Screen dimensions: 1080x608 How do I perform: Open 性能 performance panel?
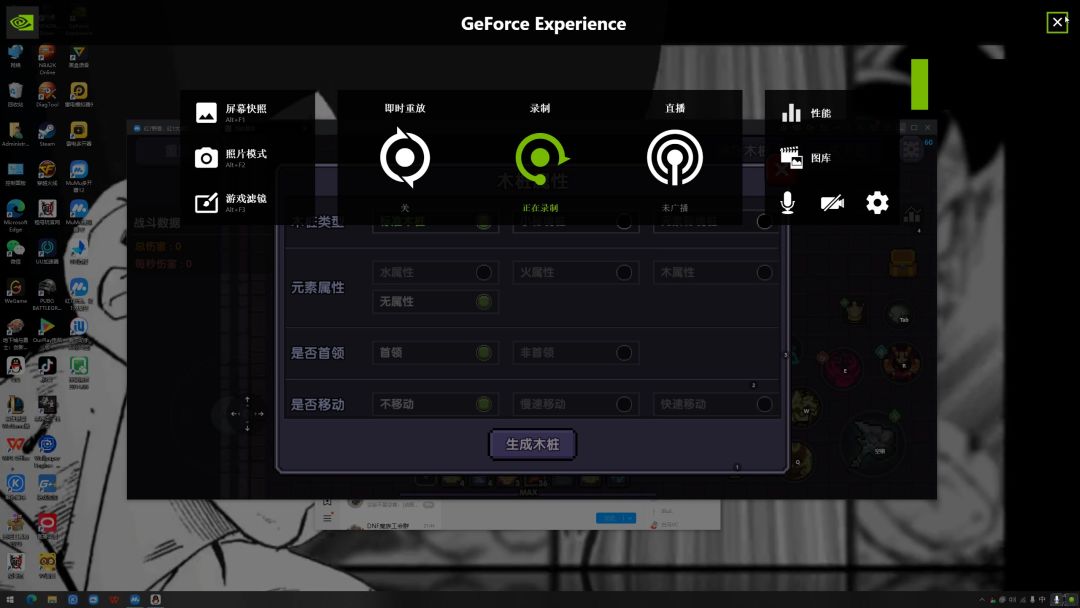(807, 113)
